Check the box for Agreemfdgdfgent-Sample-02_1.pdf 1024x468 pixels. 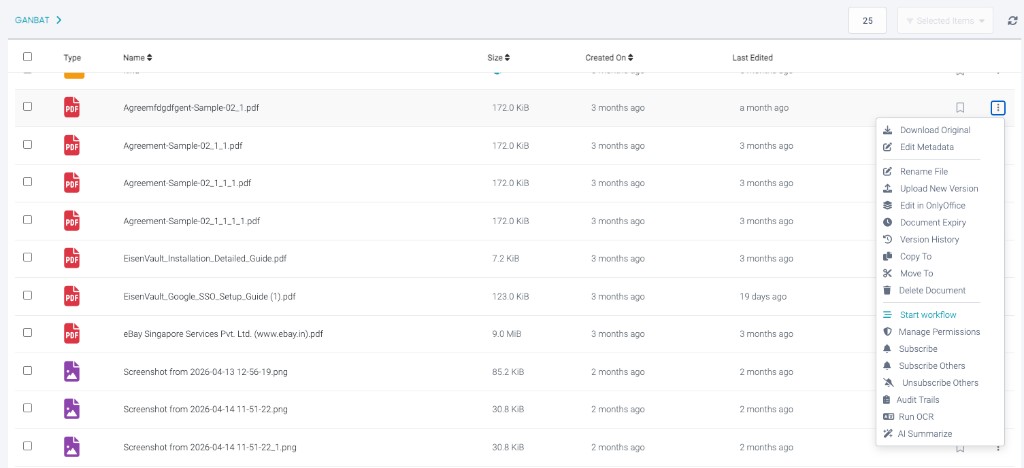coord(27,106)
